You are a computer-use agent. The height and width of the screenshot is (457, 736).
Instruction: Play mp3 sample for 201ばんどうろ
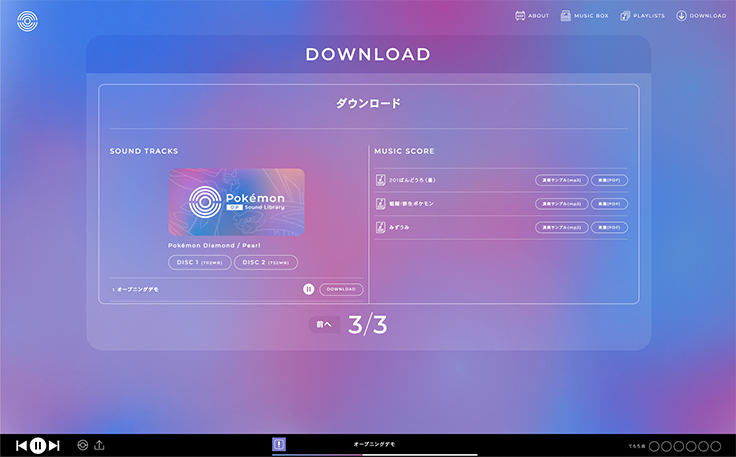pos(561,180)
